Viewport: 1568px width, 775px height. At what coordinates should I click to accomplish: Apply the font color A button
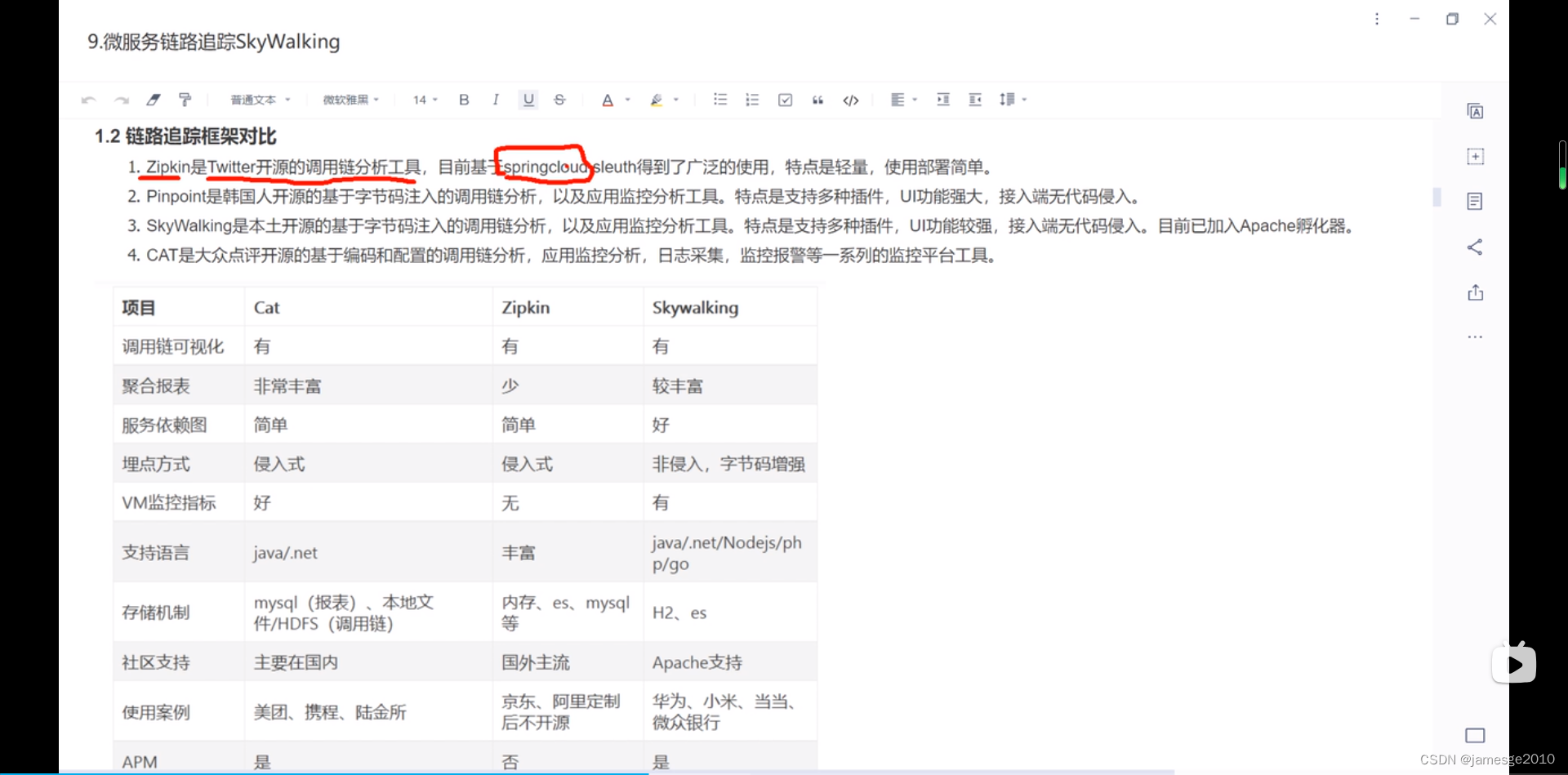click(x=608, y=100)
